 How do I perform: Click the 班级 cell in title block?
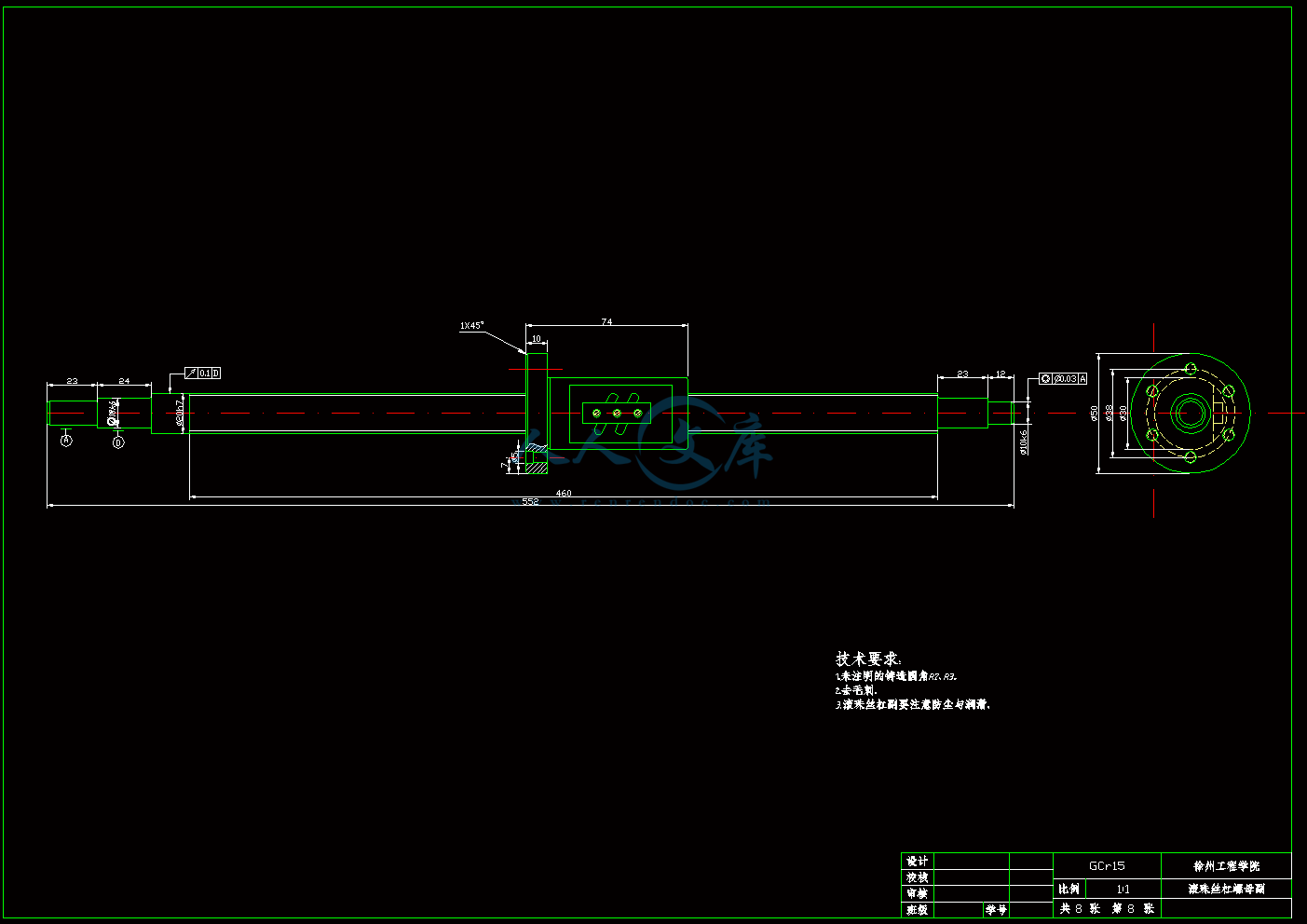pyautogui.click(x=918, y=909)
